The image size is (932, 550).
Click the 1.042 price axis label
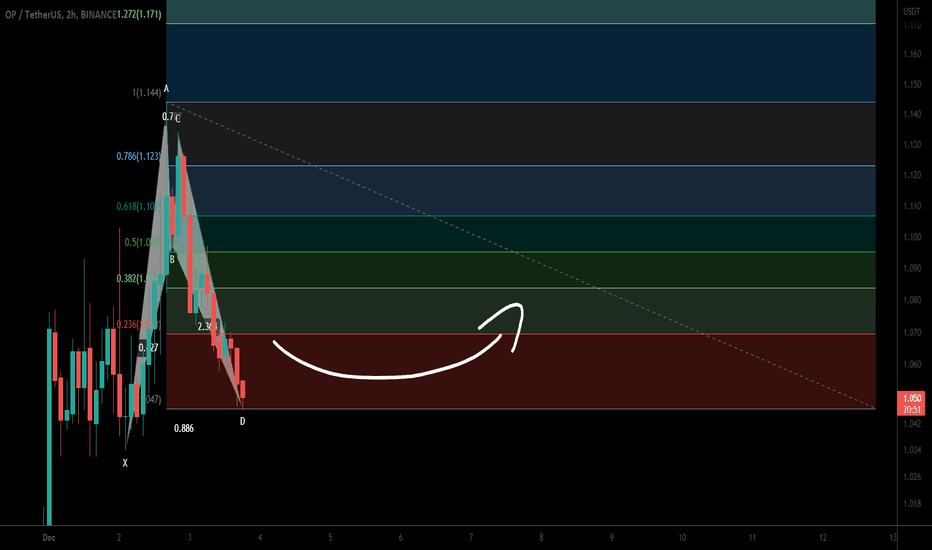coord(912,424)
